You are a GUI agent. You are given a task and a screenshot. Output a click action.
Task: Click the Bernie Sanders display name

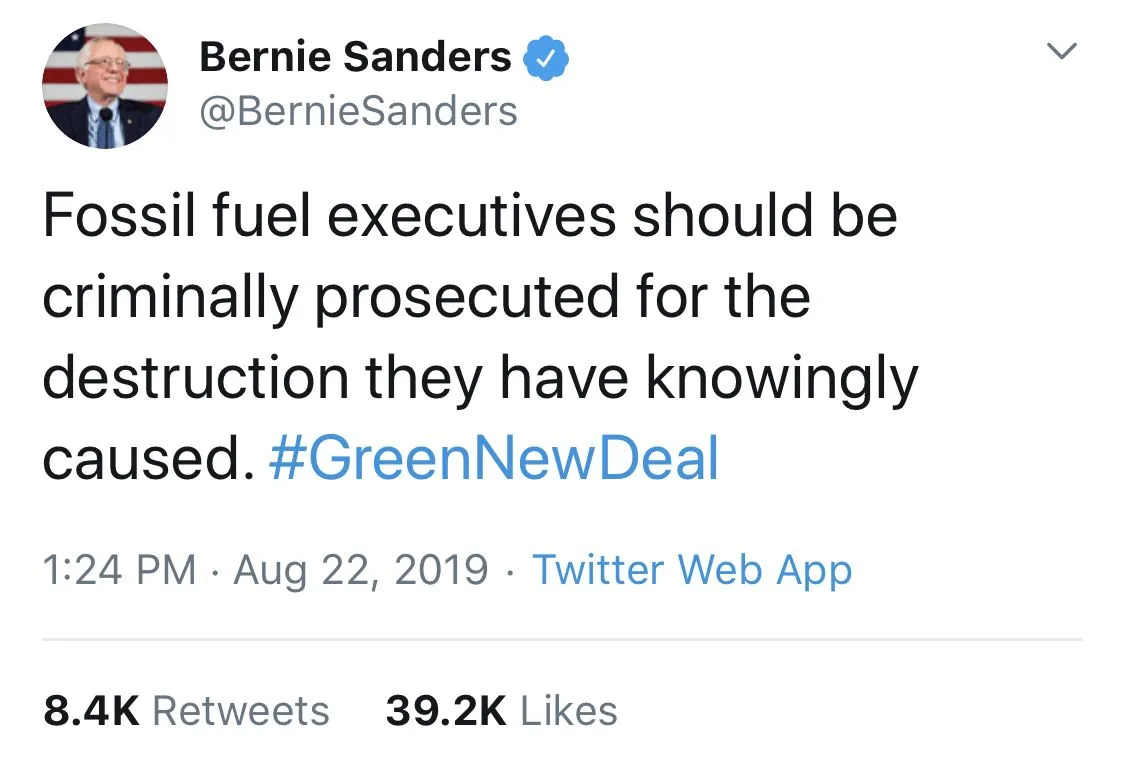pyautogui.click(x=355, y=58)
